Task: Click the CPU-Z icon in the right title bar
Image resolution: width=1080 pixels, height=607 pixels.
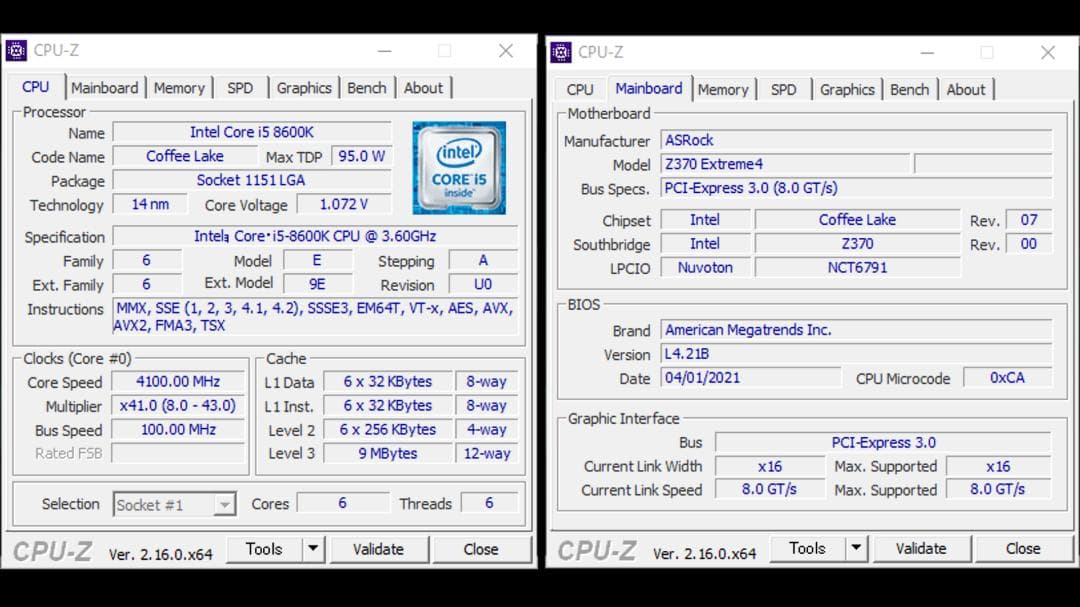Action: click(560, 52)
